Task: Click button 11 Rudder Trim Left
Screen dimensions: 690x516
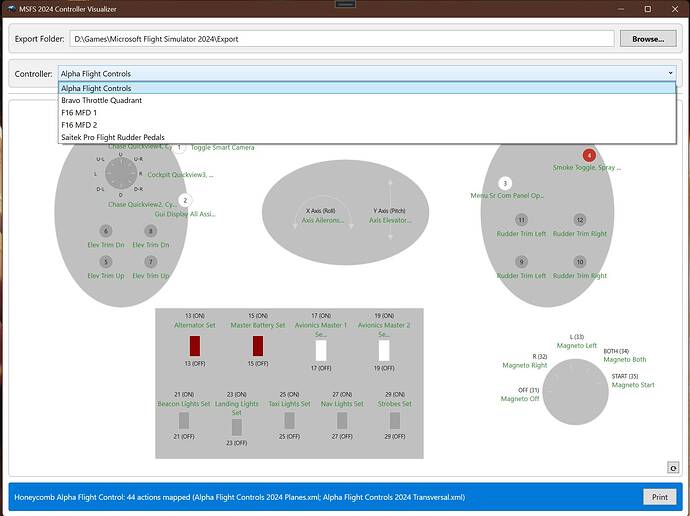Action: pyautogui.click(x=521, y=220)
